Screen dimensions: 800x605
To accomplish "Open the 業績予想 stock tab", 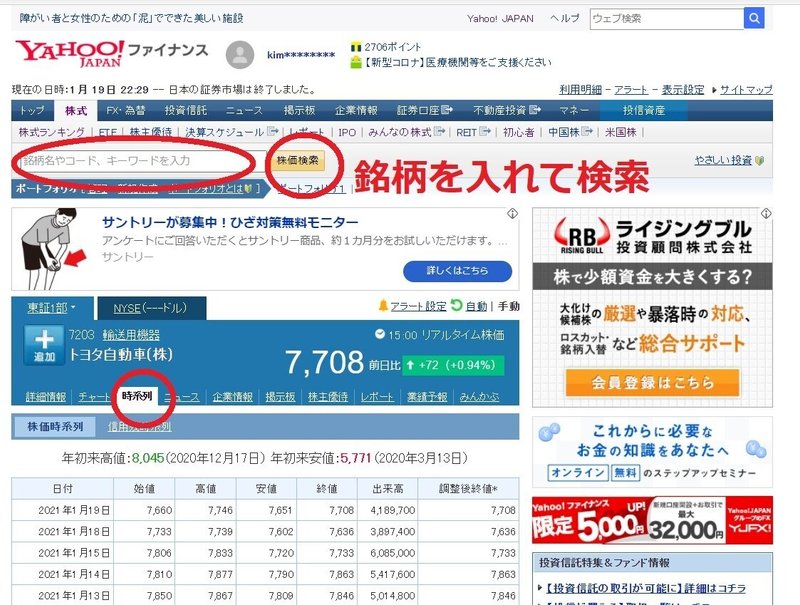I will click(427, 396).
